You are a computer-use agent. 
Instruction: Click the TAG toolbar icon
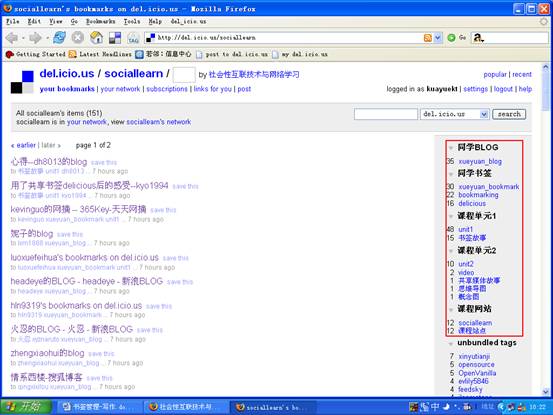click(133, 38)
